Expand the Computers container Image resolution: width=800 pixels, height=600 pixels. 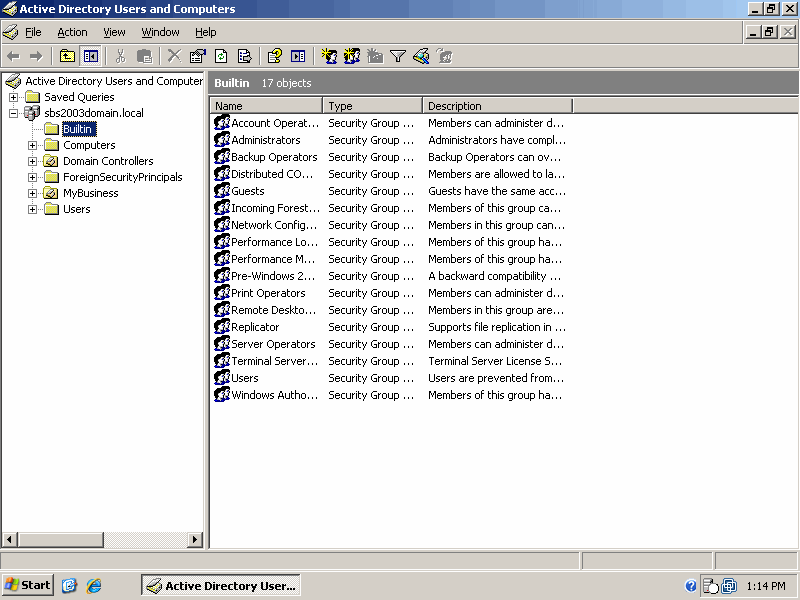[33, 145]
